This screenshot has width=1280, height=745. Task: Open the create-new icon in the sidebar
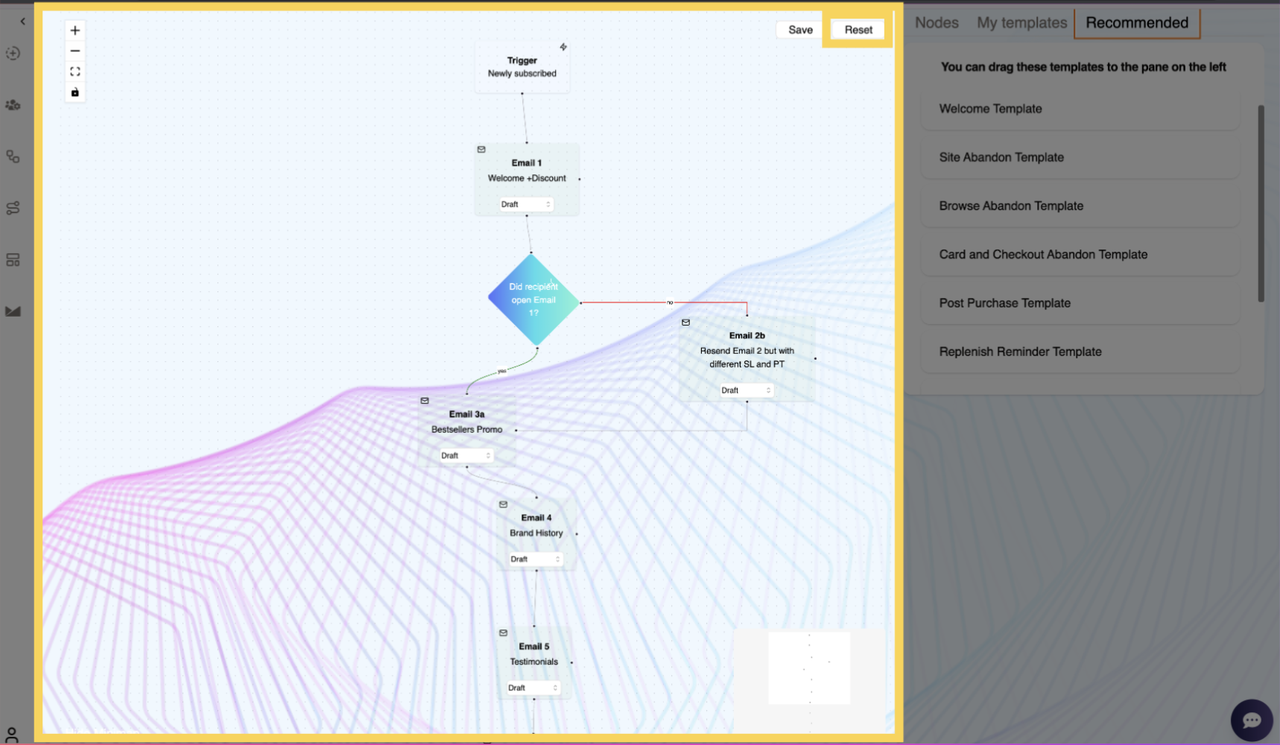[13, 53]
